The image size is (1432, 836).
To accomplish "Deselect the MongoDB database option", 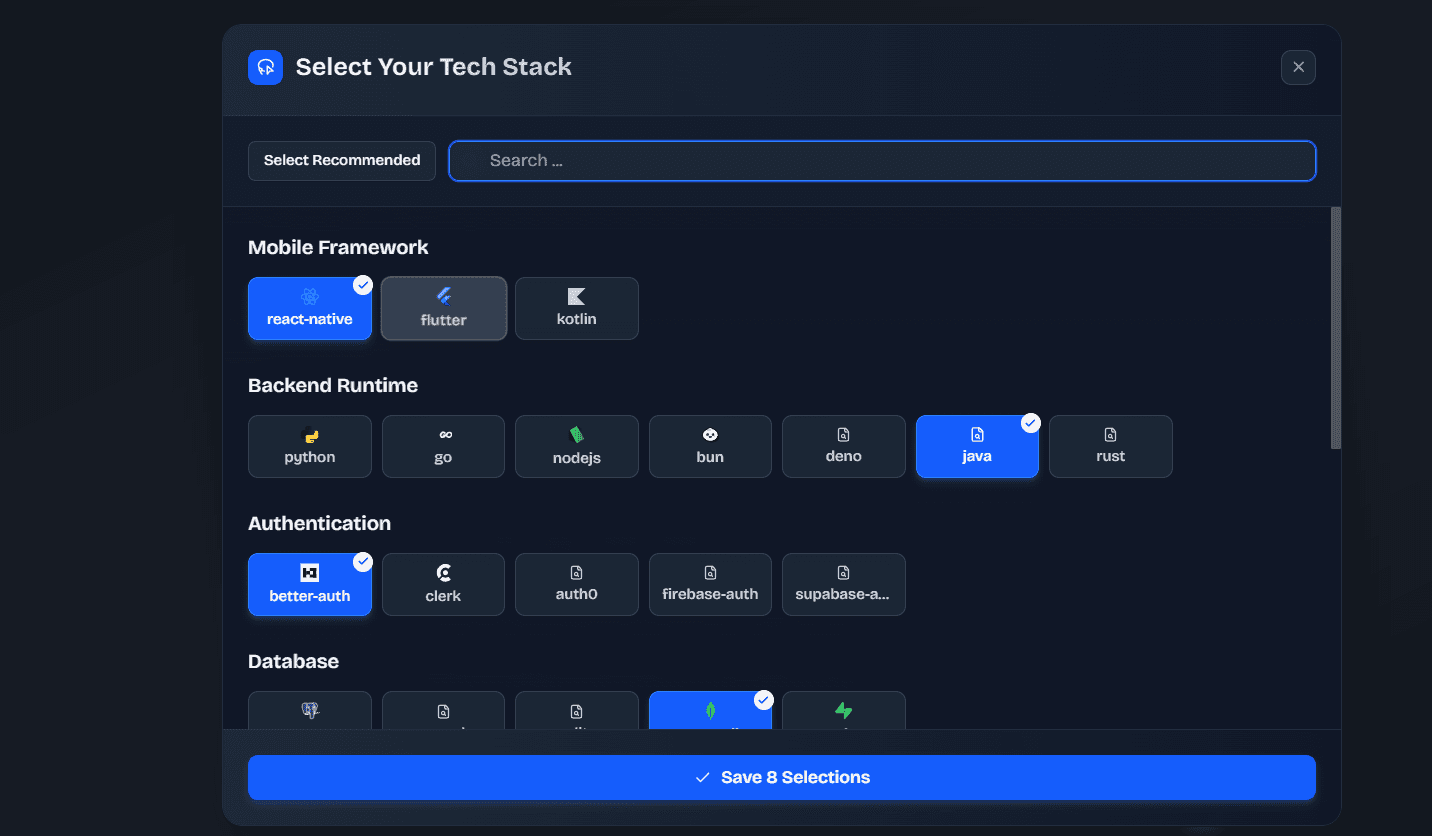I will (x=710, y=712).
